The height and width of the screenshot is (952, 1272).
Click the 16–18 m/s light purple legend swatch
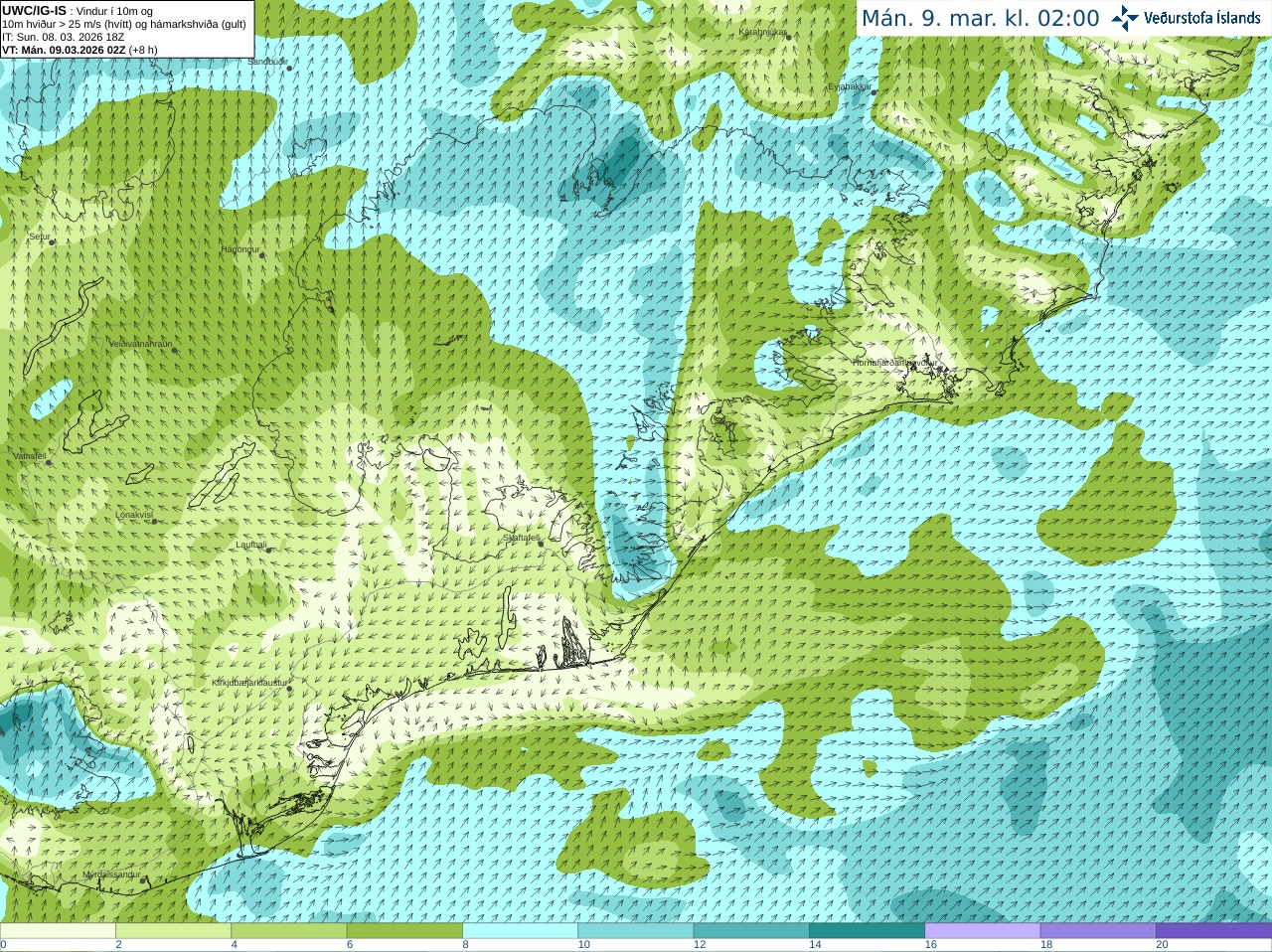click(x=983, y=931)
